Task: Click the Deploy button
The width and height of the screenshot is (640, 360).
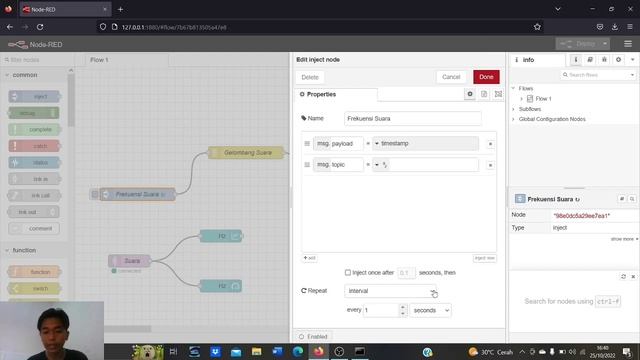Action: (578, 44)
